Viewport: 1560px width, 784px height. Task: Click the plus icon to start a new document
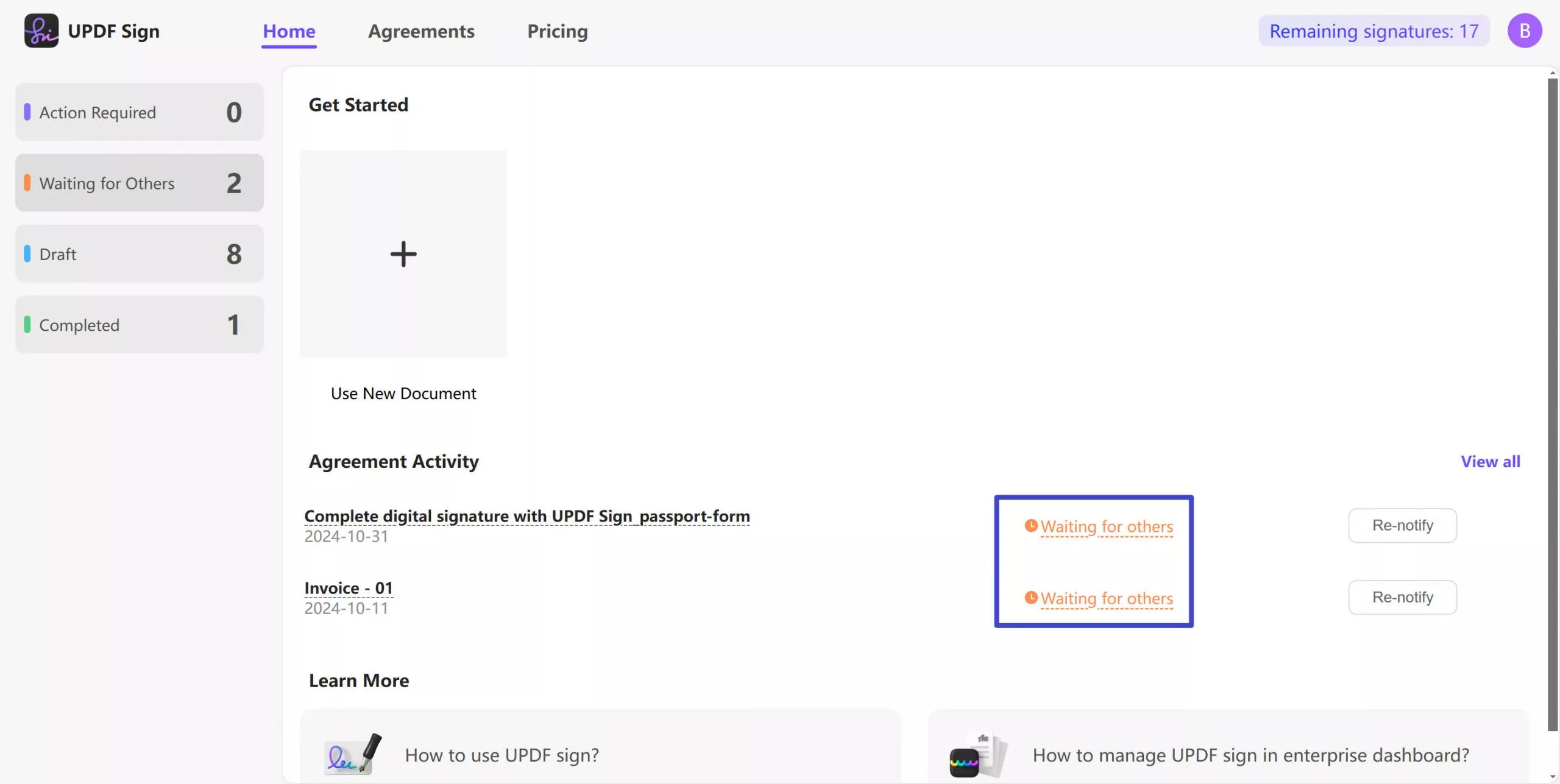pos(403,254)
